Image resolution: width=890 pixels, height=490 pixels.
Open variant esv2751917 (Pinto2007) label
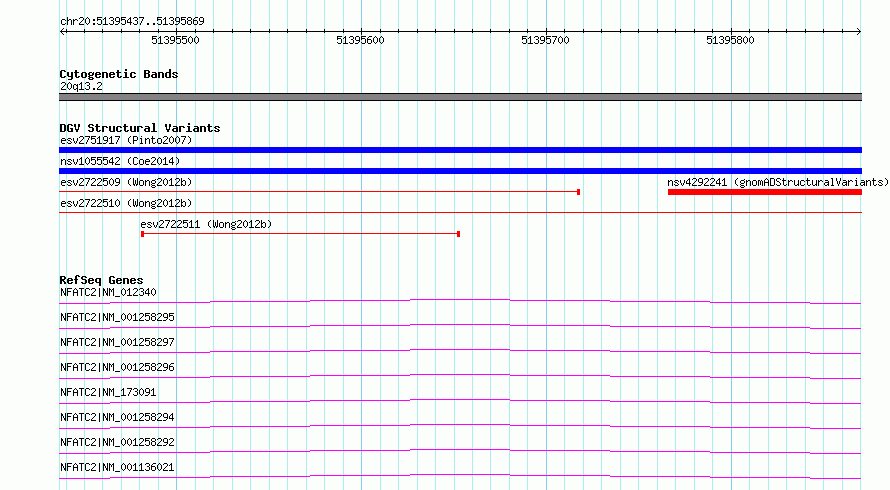click(x=126, y=140)
